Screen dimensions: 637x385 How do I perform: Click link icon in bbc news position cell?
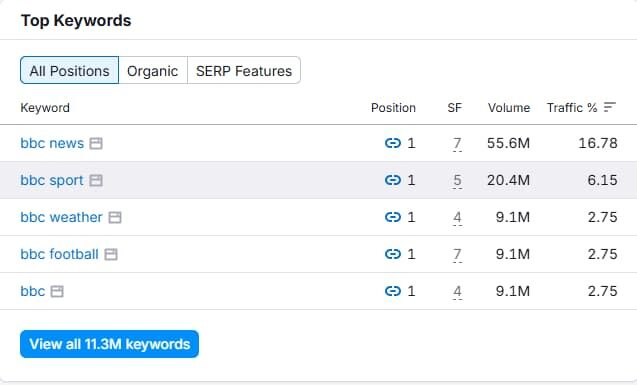tap(393, 143)
